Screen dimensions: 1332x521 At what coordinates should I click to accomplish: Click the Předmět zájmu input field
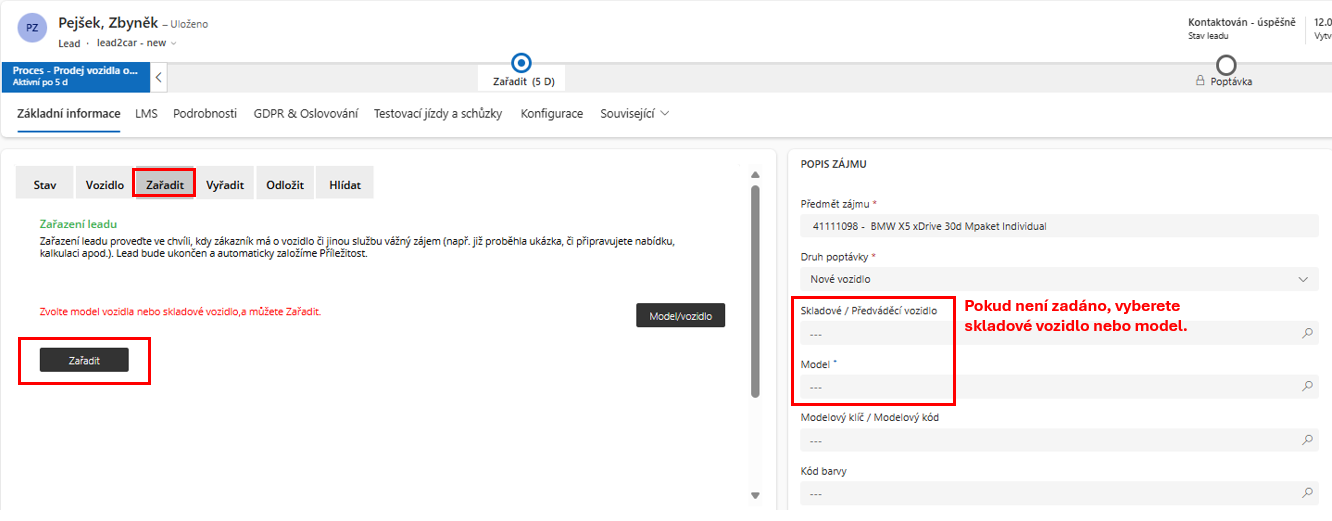(x=1059, y=226)
